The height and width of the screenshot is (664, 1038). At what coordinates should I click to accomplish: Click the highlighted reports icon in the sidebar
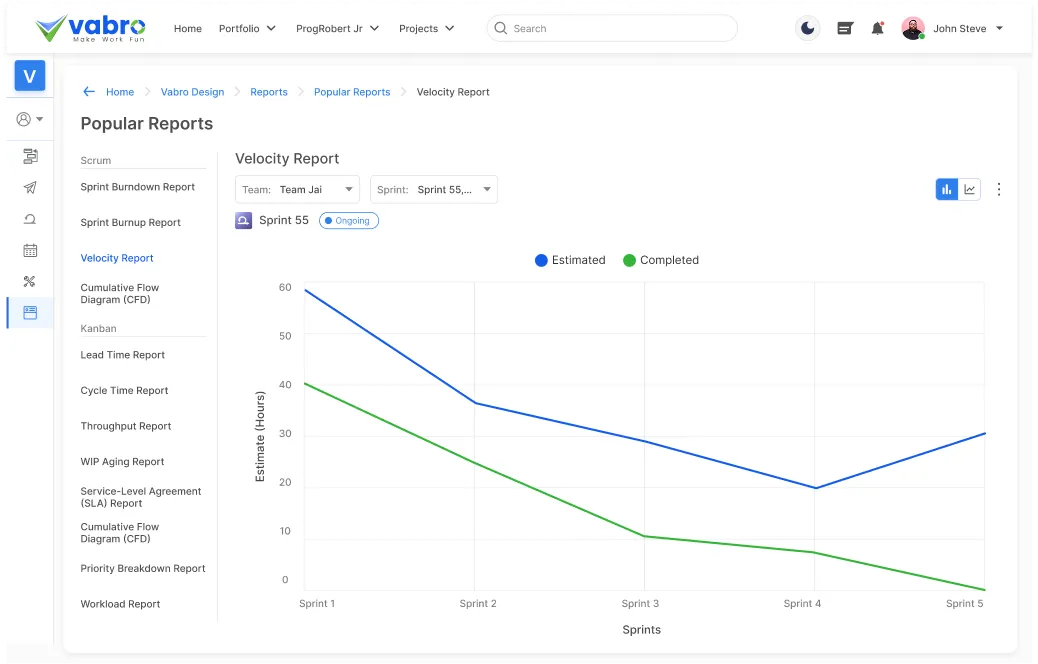point(29,312)
